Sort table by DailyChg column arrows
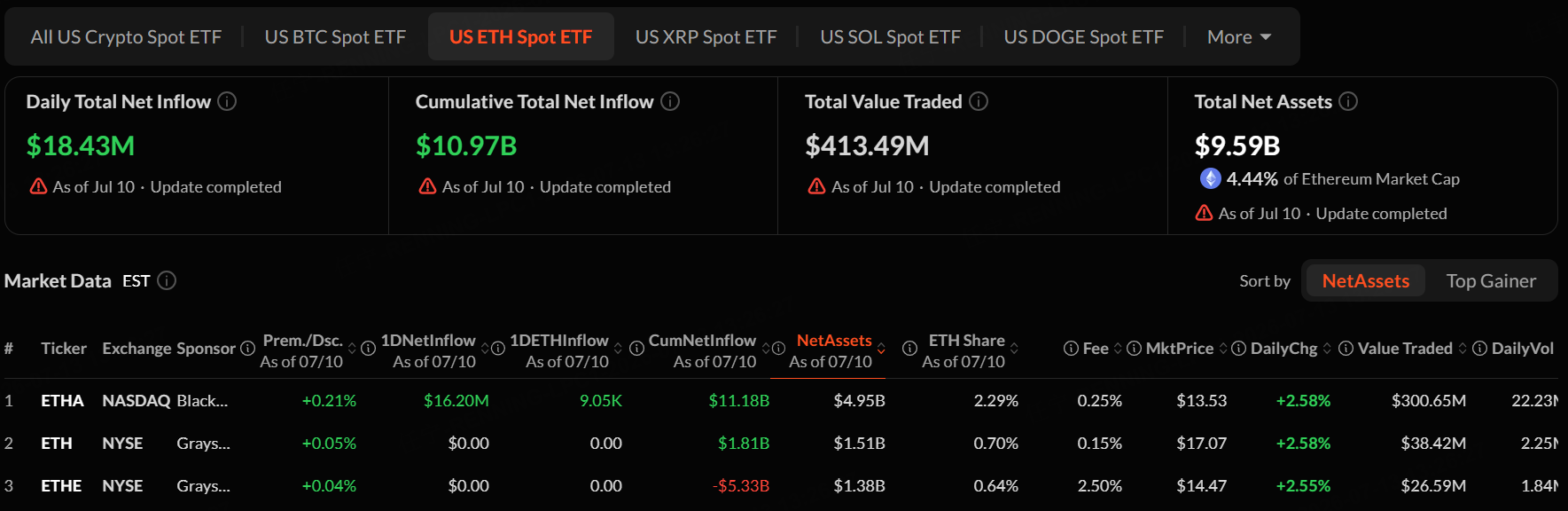The width and height of the screenshot is (1568, 511). [1327, 349]
